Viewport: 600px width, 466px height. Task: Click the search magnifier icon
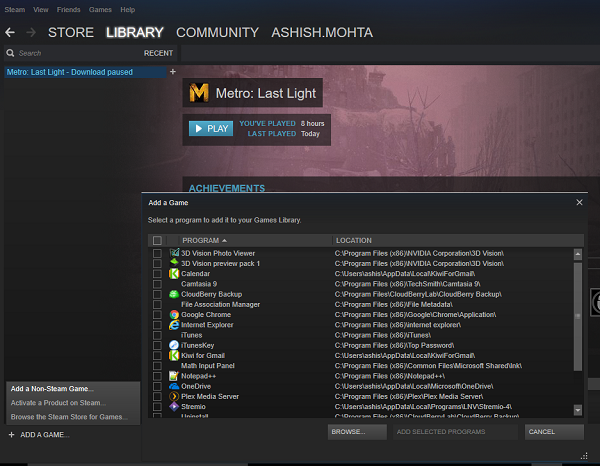click(10, 53)
